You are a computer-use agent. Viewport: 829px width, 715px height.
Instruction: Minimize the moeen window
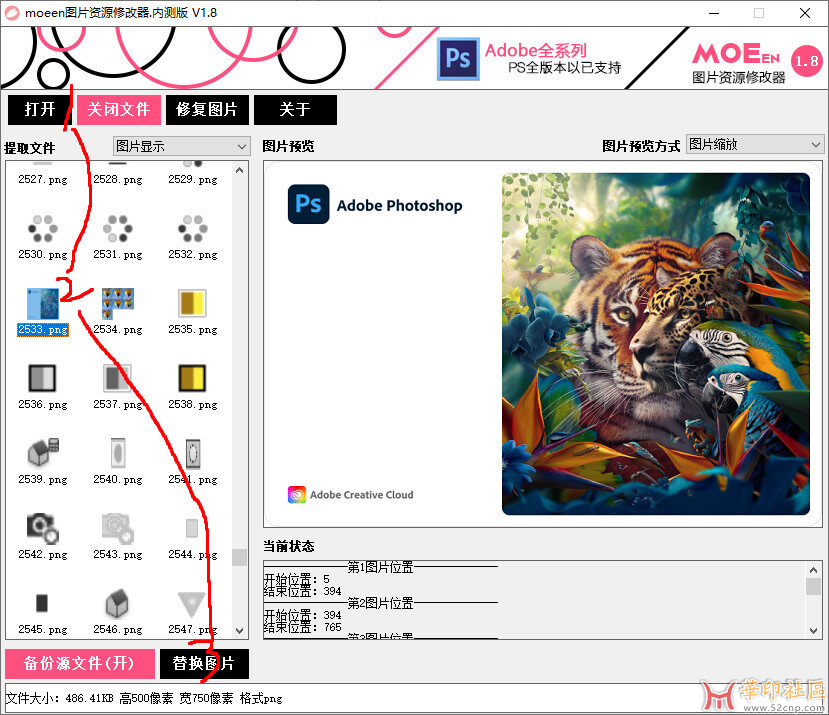click(x=714, y=13)
